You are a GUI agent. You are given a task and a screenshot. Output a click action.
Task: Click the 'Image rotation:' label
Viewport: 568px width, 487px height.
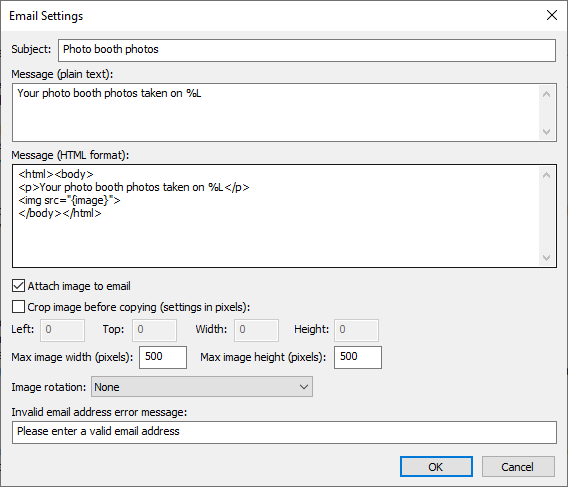49,387
